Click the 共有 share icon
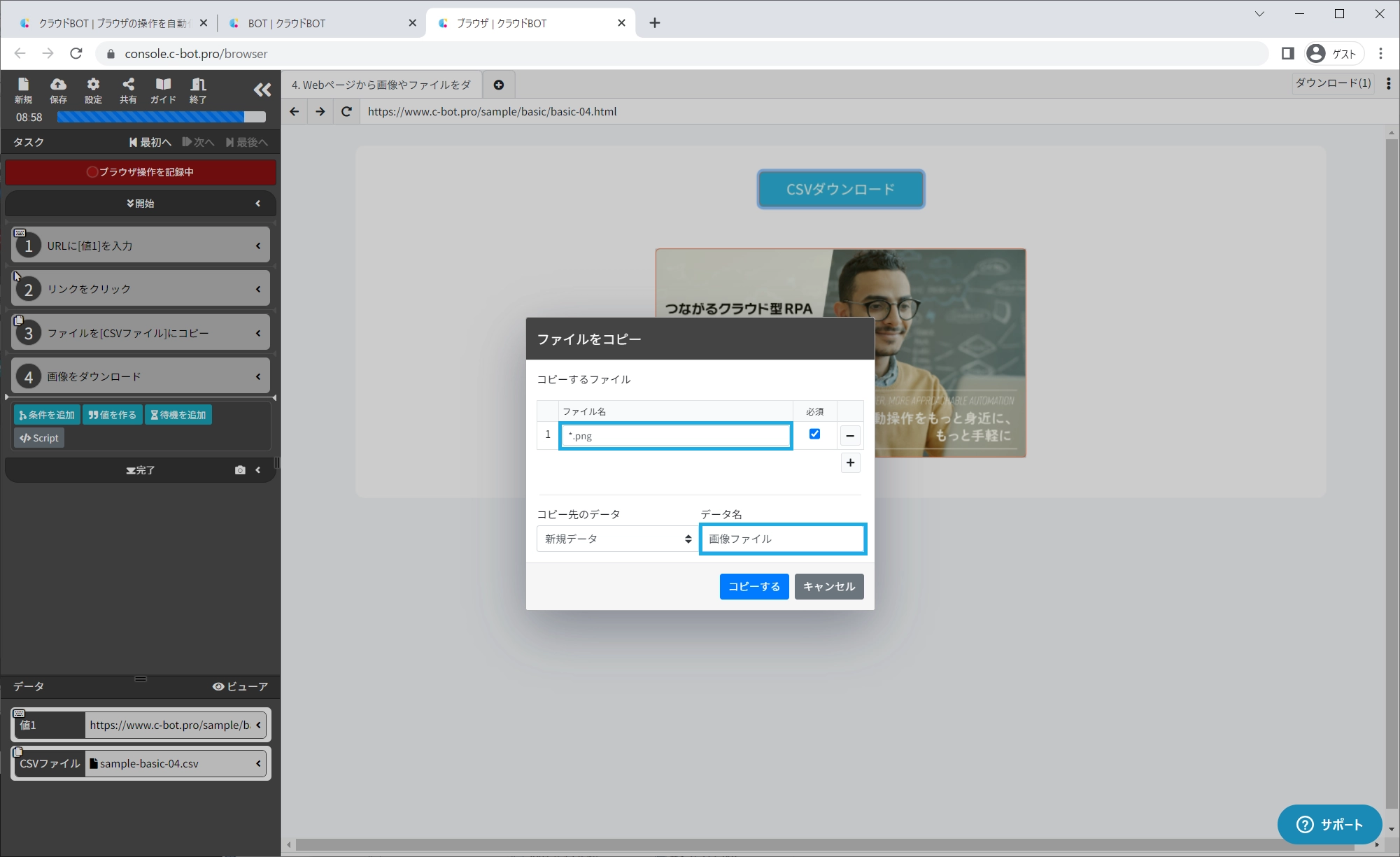The width and height of the screenshot is (1400, 857). pos(128,90)
